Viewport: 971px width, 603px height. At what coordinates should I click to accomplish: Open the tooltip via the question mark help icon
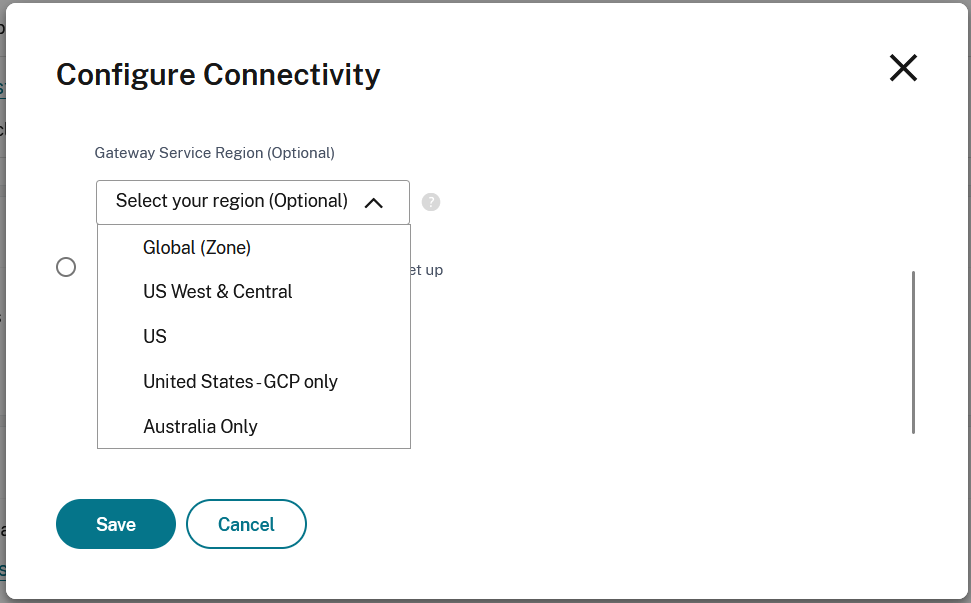(430, 202)
